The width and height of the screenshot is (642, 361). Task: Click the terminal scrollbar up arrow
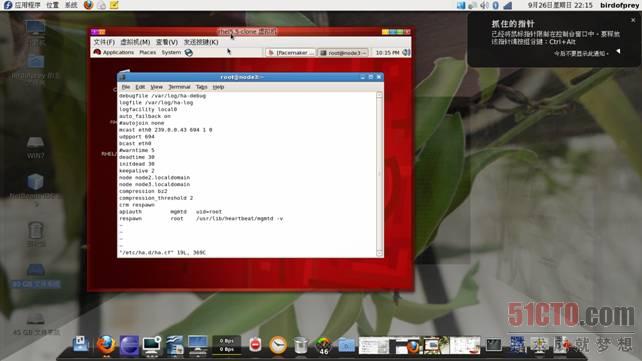coord(379,95)
